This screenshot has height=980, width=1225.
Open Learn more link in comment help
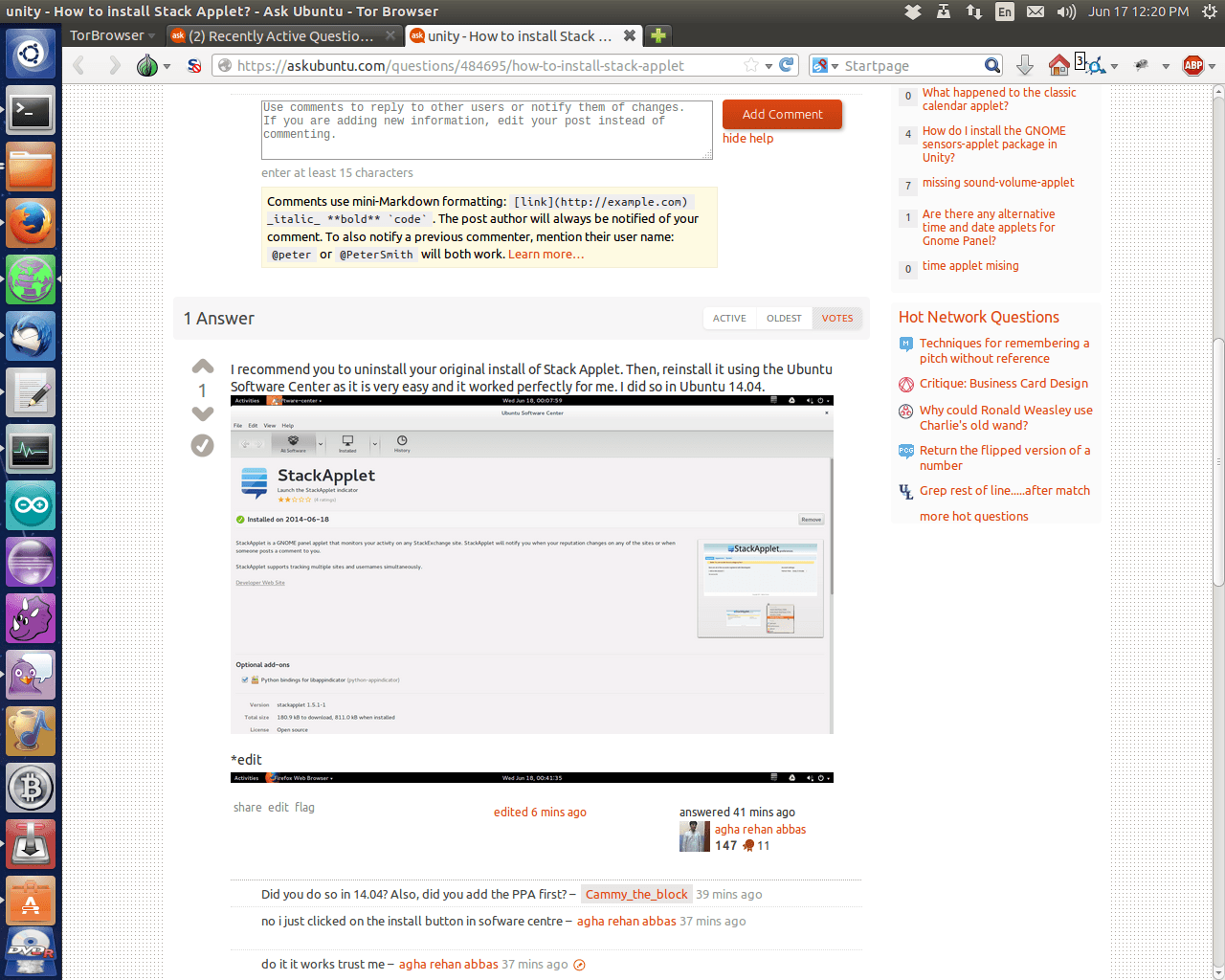pyautogui.click(x=546, y=254)
